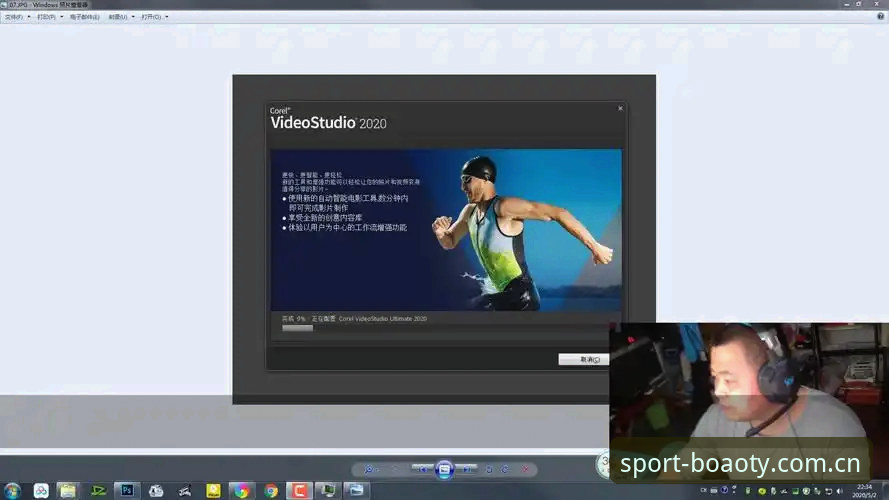The height and width of the screenshot is (500, 889).
Task: Rotate the photo clockwise
Action: click(504, 469)
